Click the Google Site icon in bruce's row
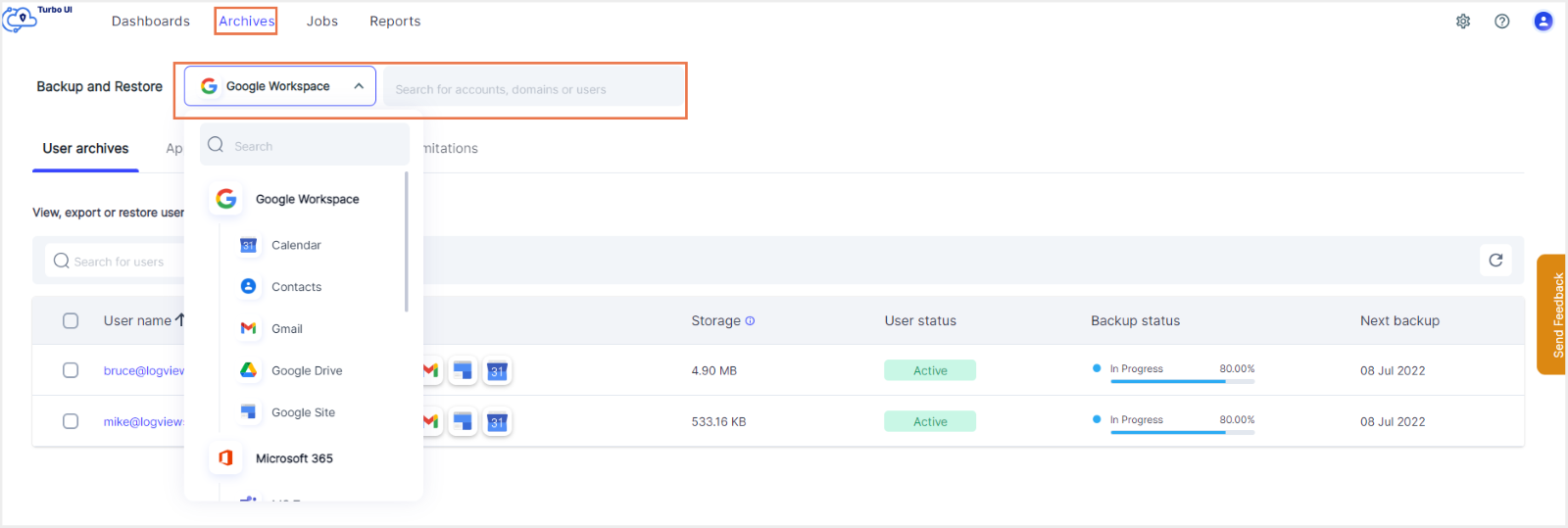Screen dimensions: 1568x528 (x=463, y=370)
